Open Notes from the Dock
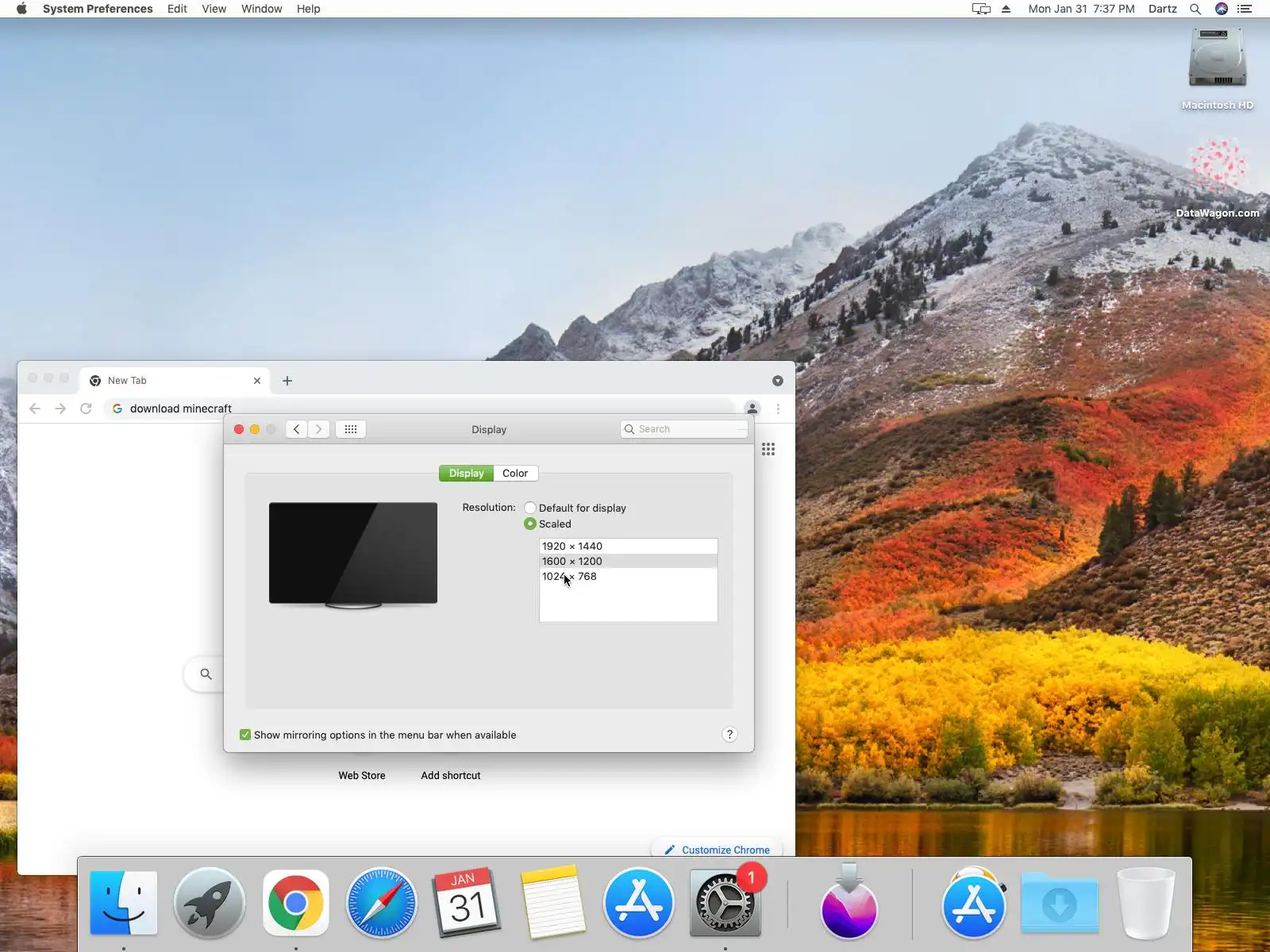 click(552, 903)
